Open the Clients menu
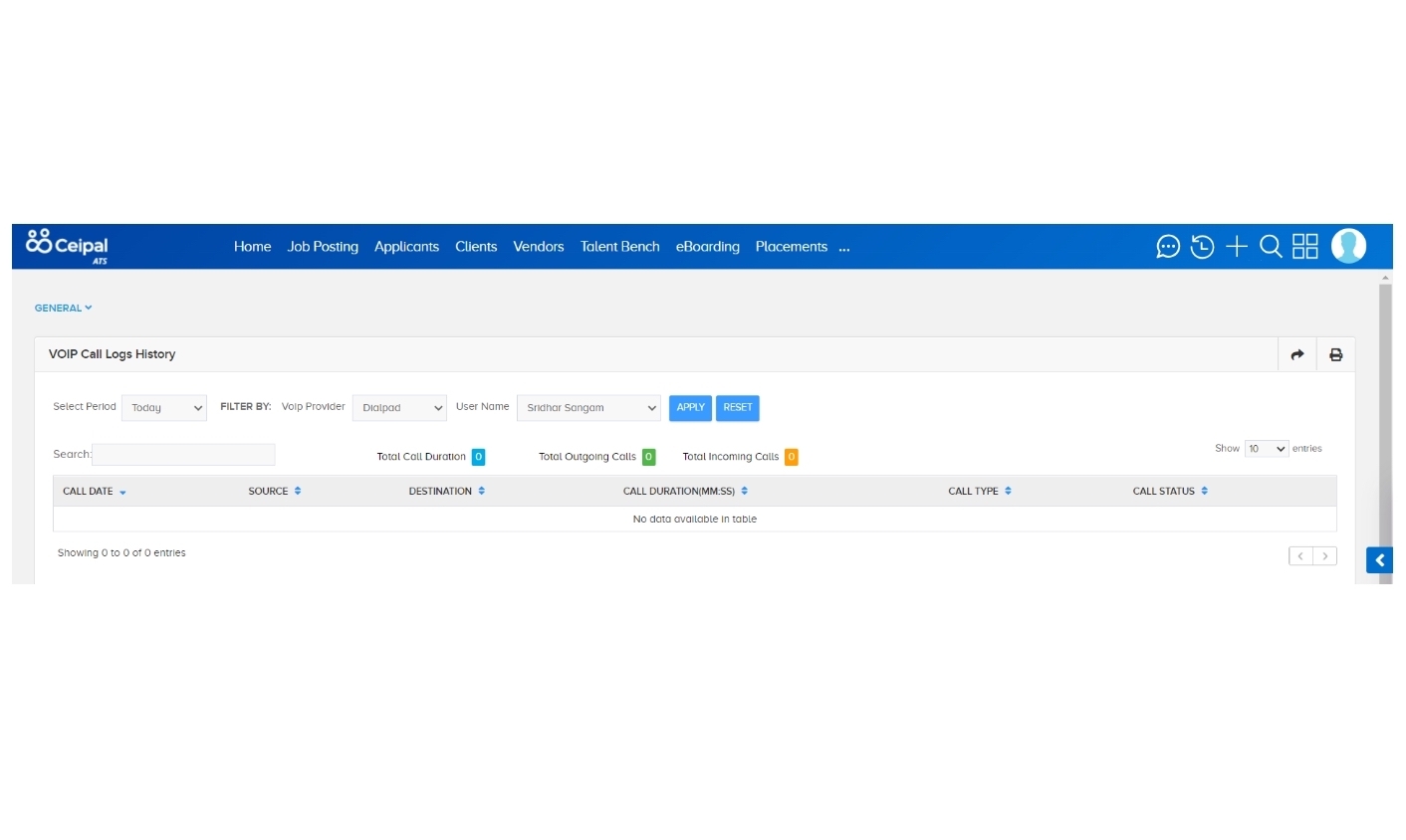The height and width of the screenshot is (840, 1406). pos(476,247)
